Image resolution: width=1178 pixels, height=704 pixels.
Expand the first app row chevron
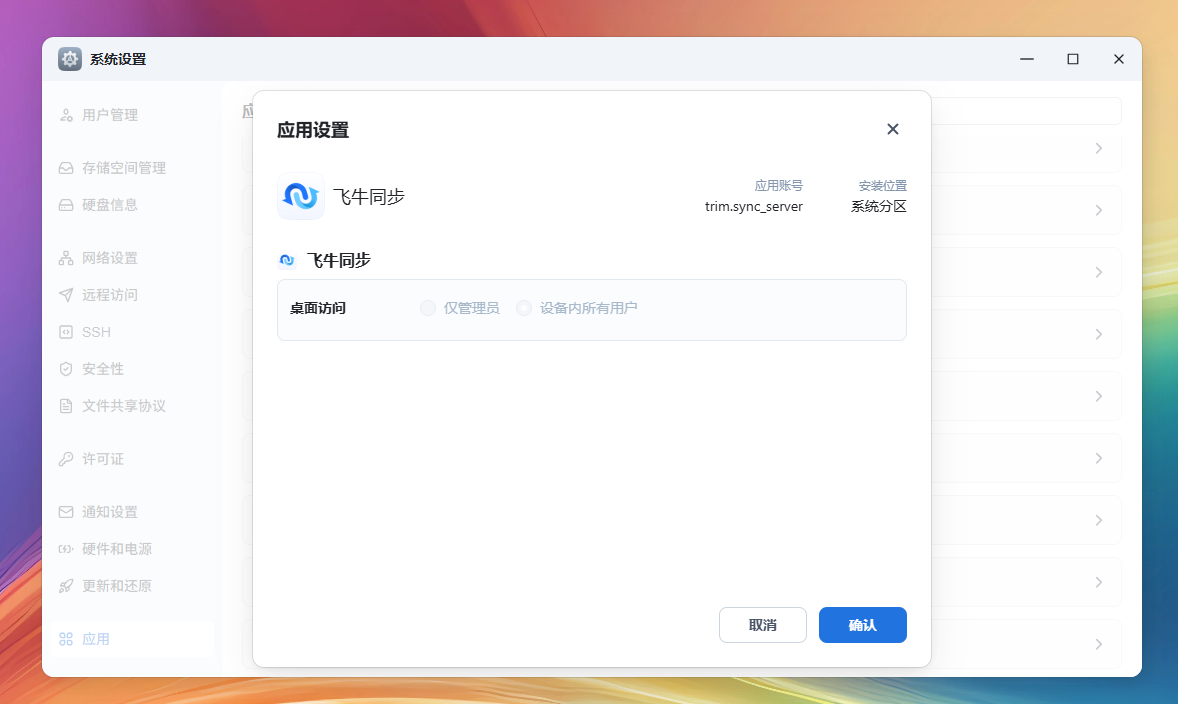click(1098, 148)
